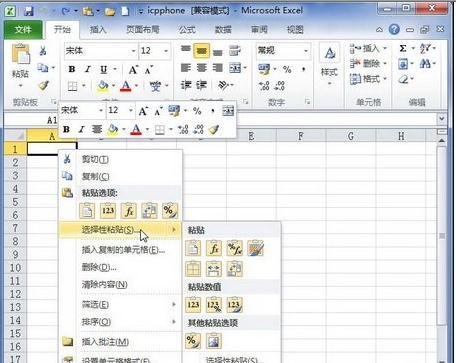
Task: Open the ribbon font size dropdown 12
Action: pyautogui.click(x=166, y=51)
